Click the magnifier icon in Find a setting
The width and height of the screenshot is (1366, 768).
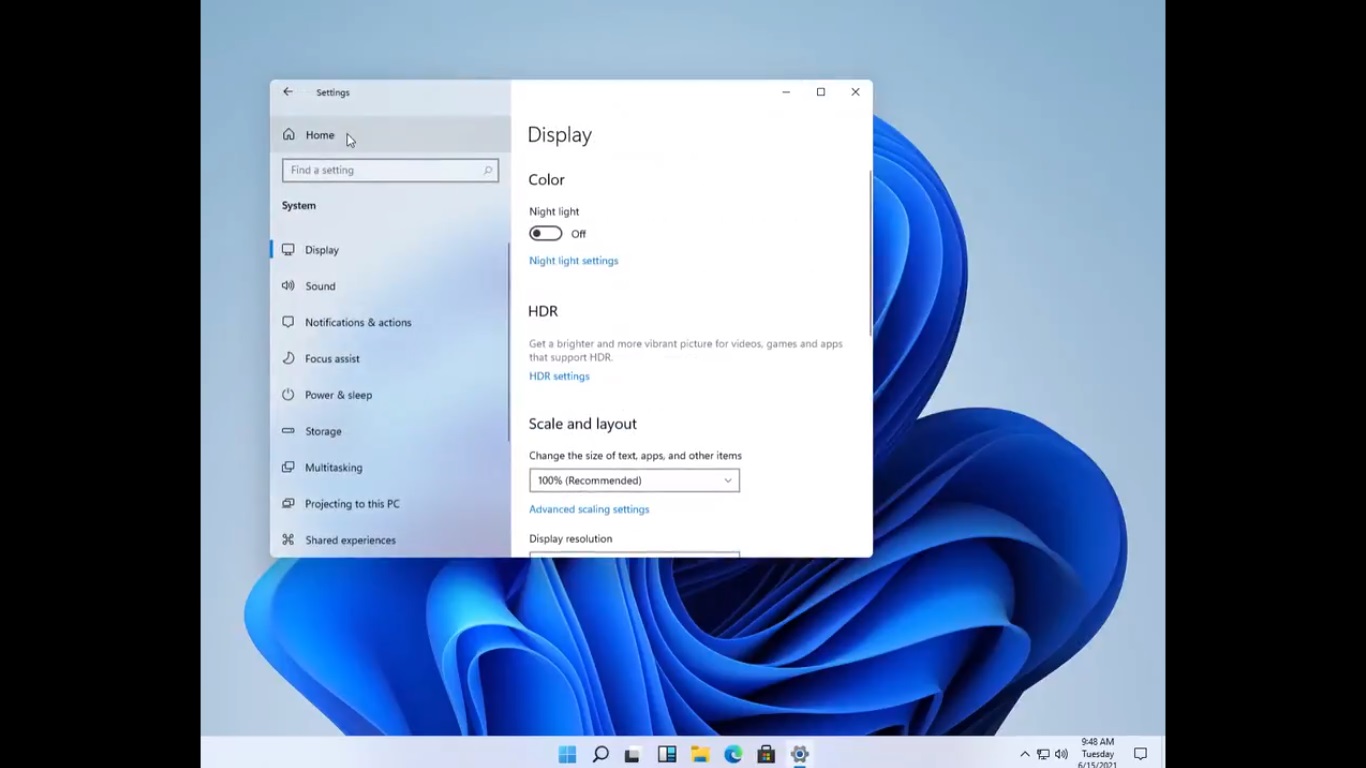488,170
